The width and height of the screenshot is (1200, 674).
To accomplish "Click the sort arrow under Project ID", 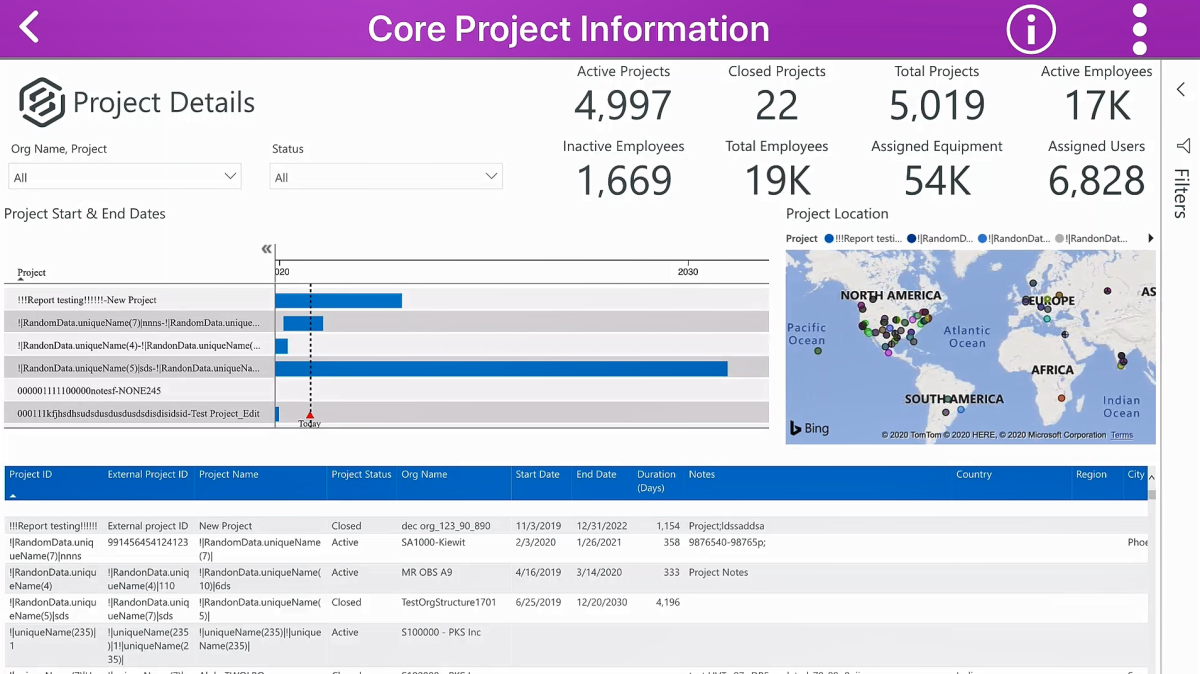I will point(13,495).
